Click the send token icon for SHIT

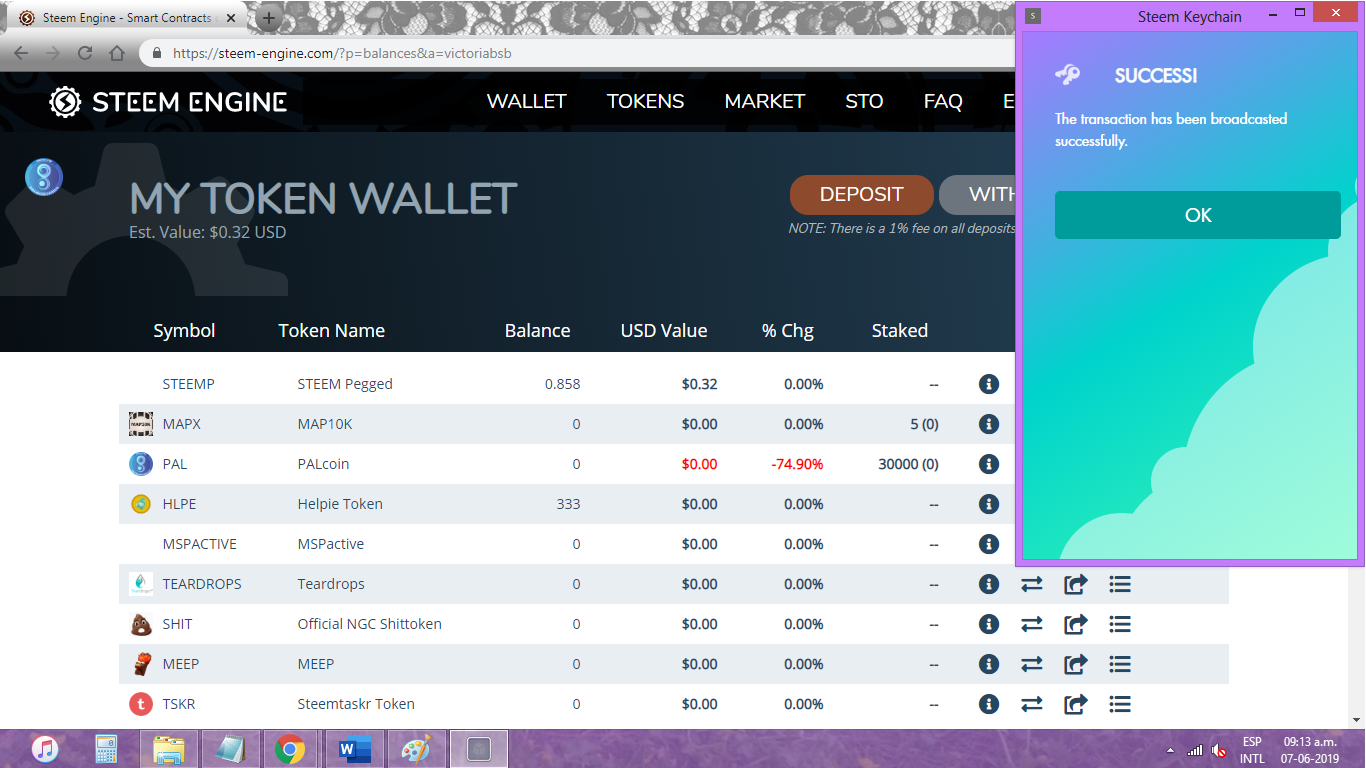1076,624
